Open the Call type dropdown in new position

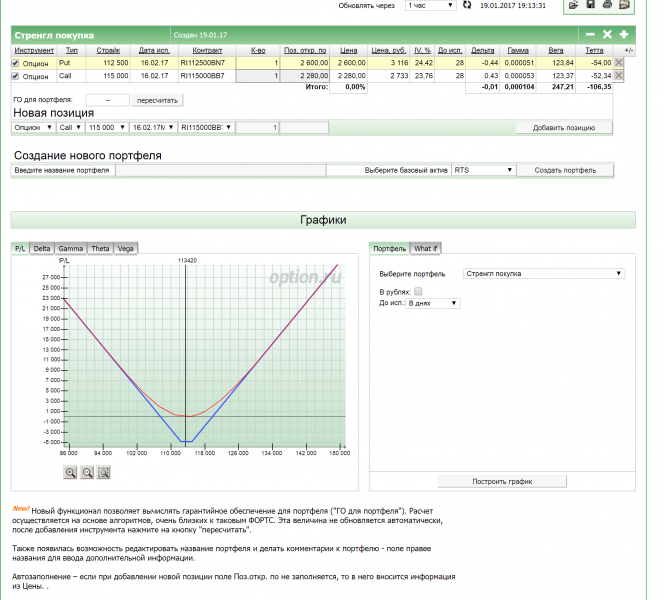[70, 127]
